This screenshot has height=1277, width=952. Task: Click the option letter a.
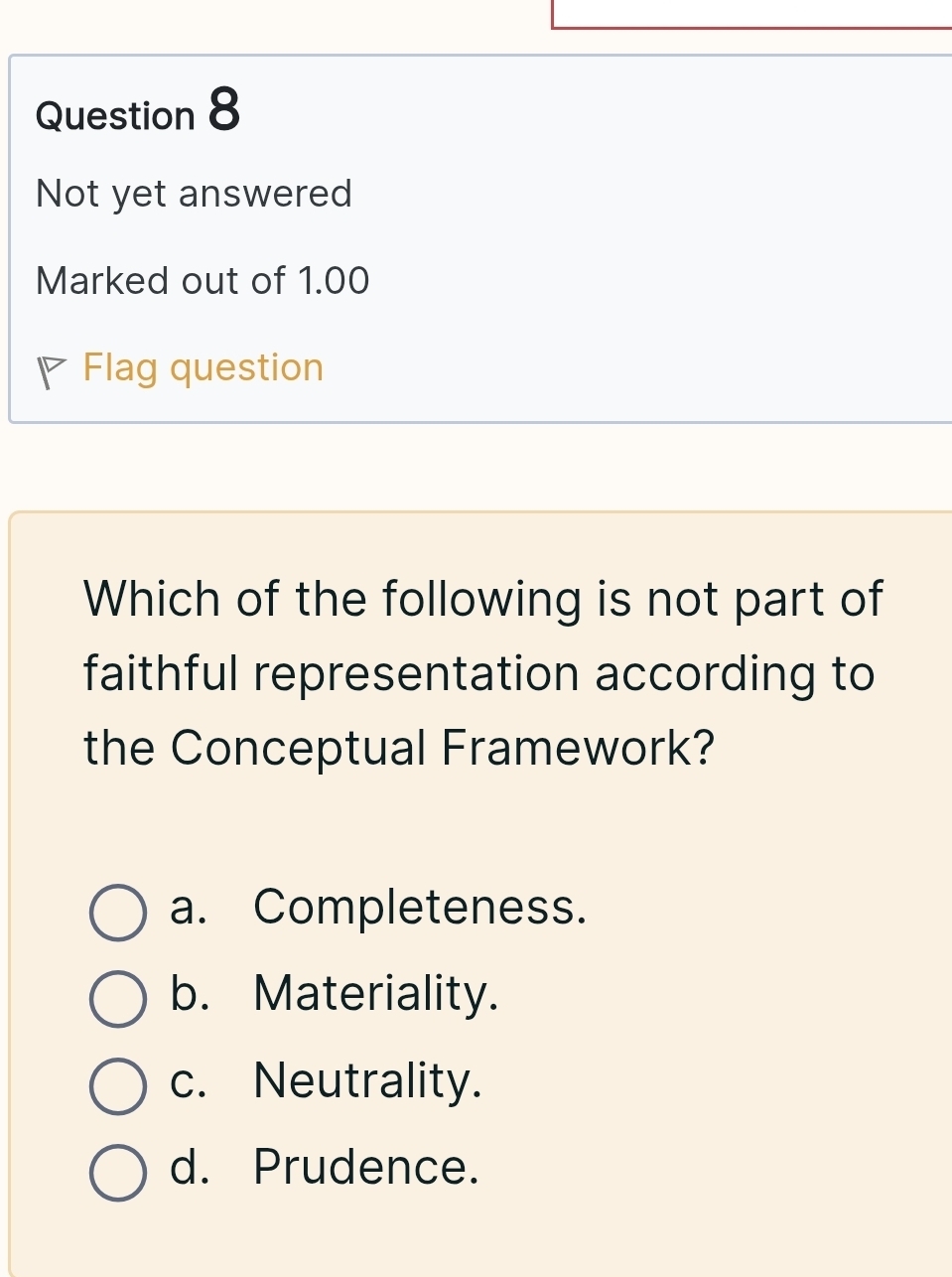pyautogui.click(x=187, y=908)
